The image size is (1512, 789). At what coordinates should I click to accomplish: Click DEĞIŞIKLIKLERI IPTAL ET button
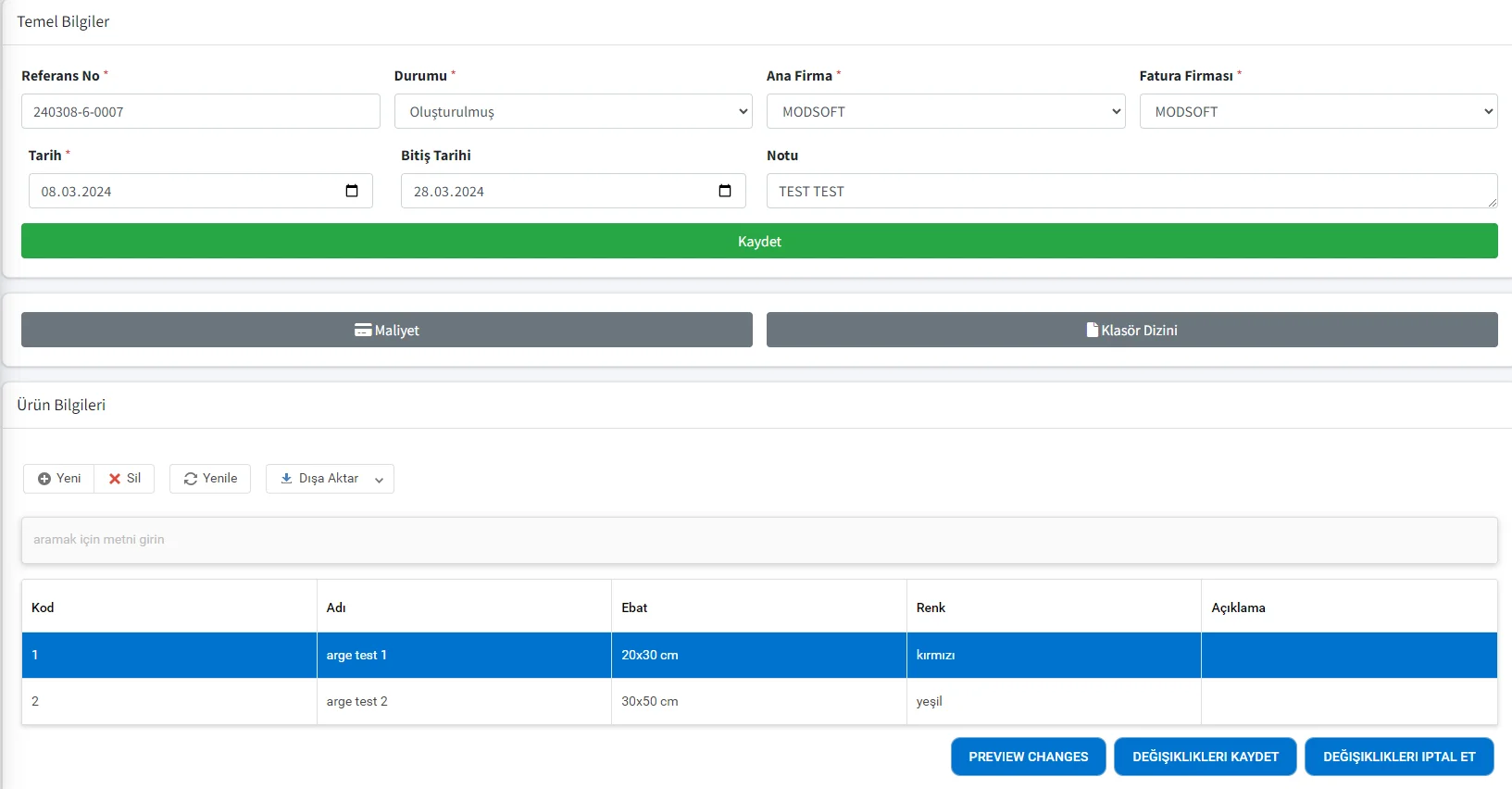point(1399,757)
